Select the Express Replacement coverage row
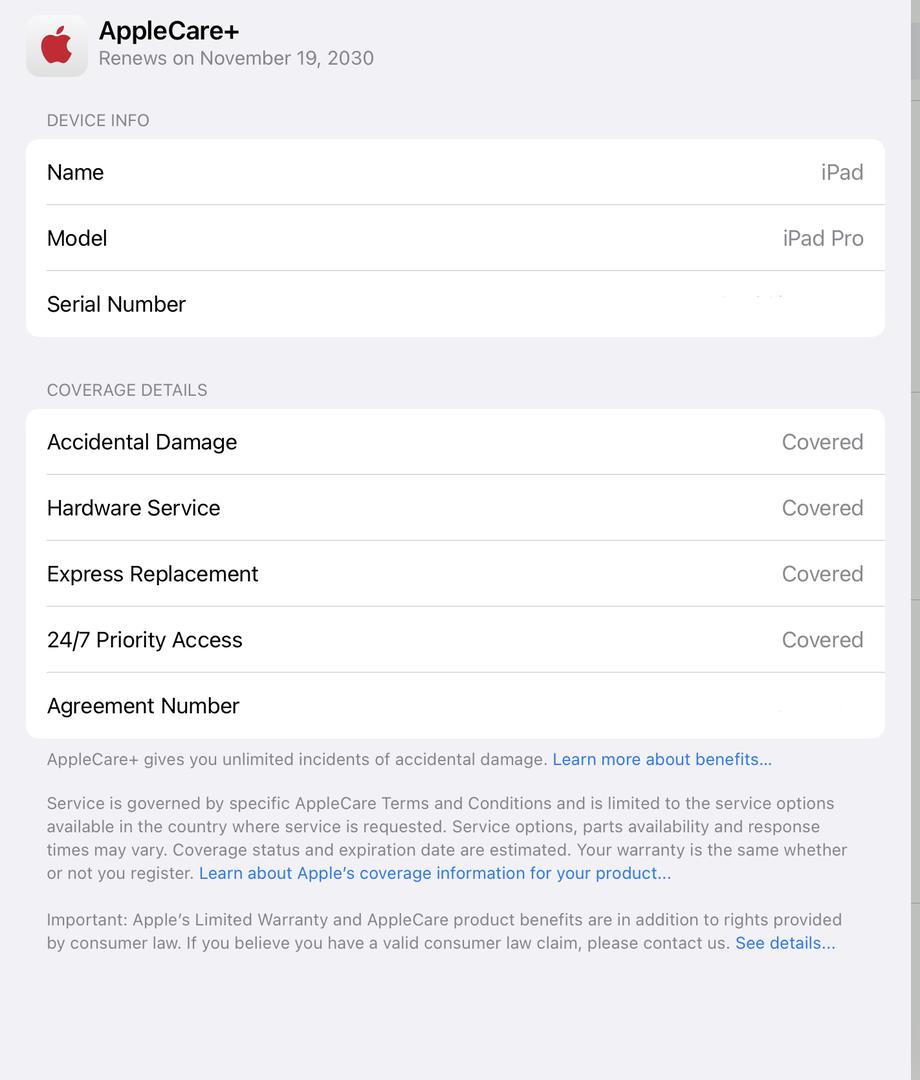 pyautogui.click(x=455, y=574)
